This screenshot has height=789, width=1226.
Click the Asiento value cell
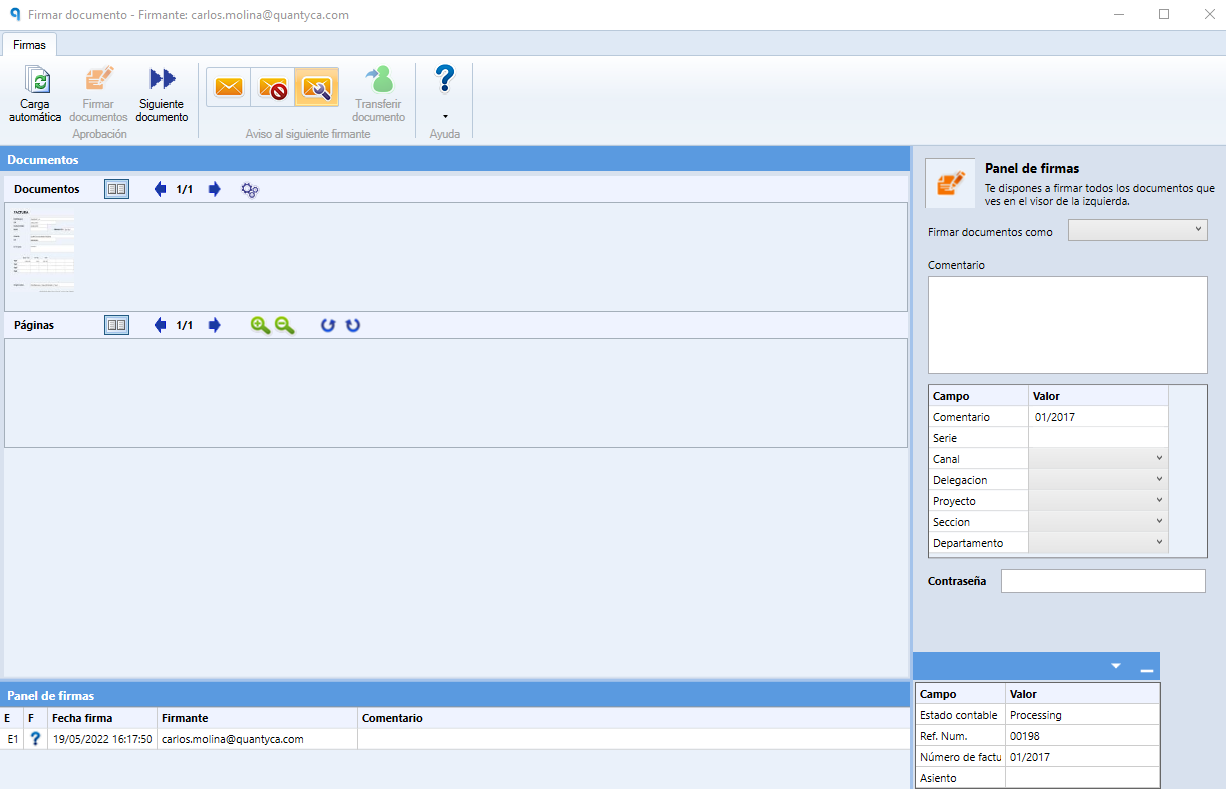click(x=1083, y=778)
